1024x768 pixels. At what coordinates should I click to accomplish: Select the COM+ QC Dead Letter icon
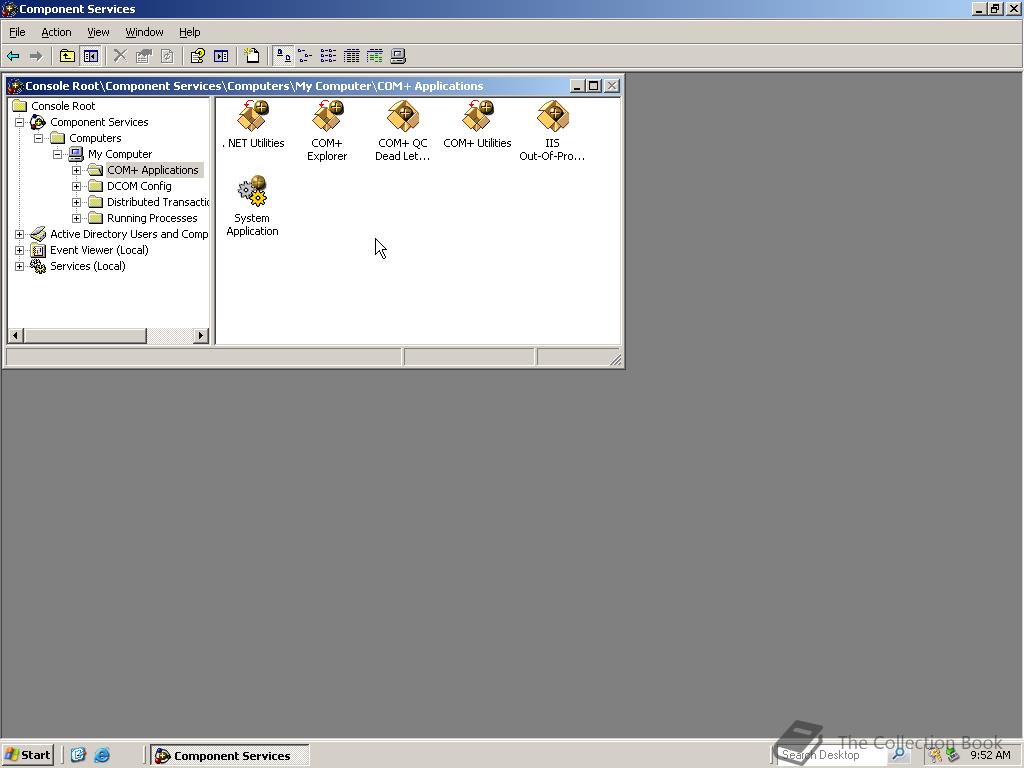(402, 131)
